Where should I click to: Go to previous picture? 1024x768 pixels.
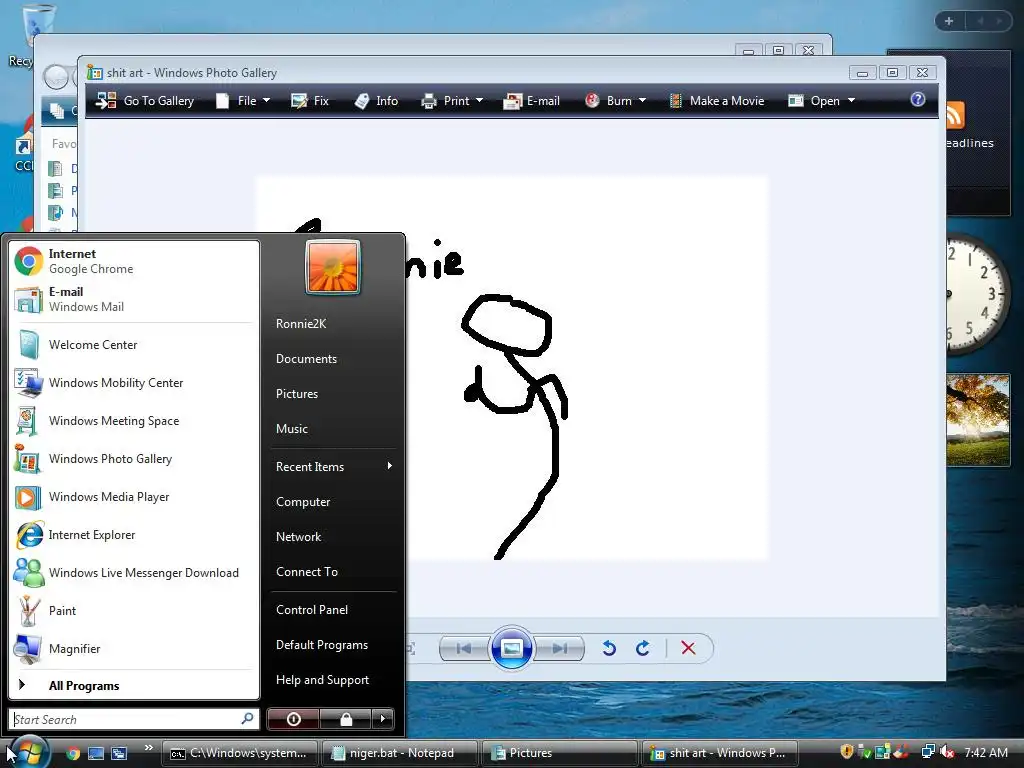464,648
